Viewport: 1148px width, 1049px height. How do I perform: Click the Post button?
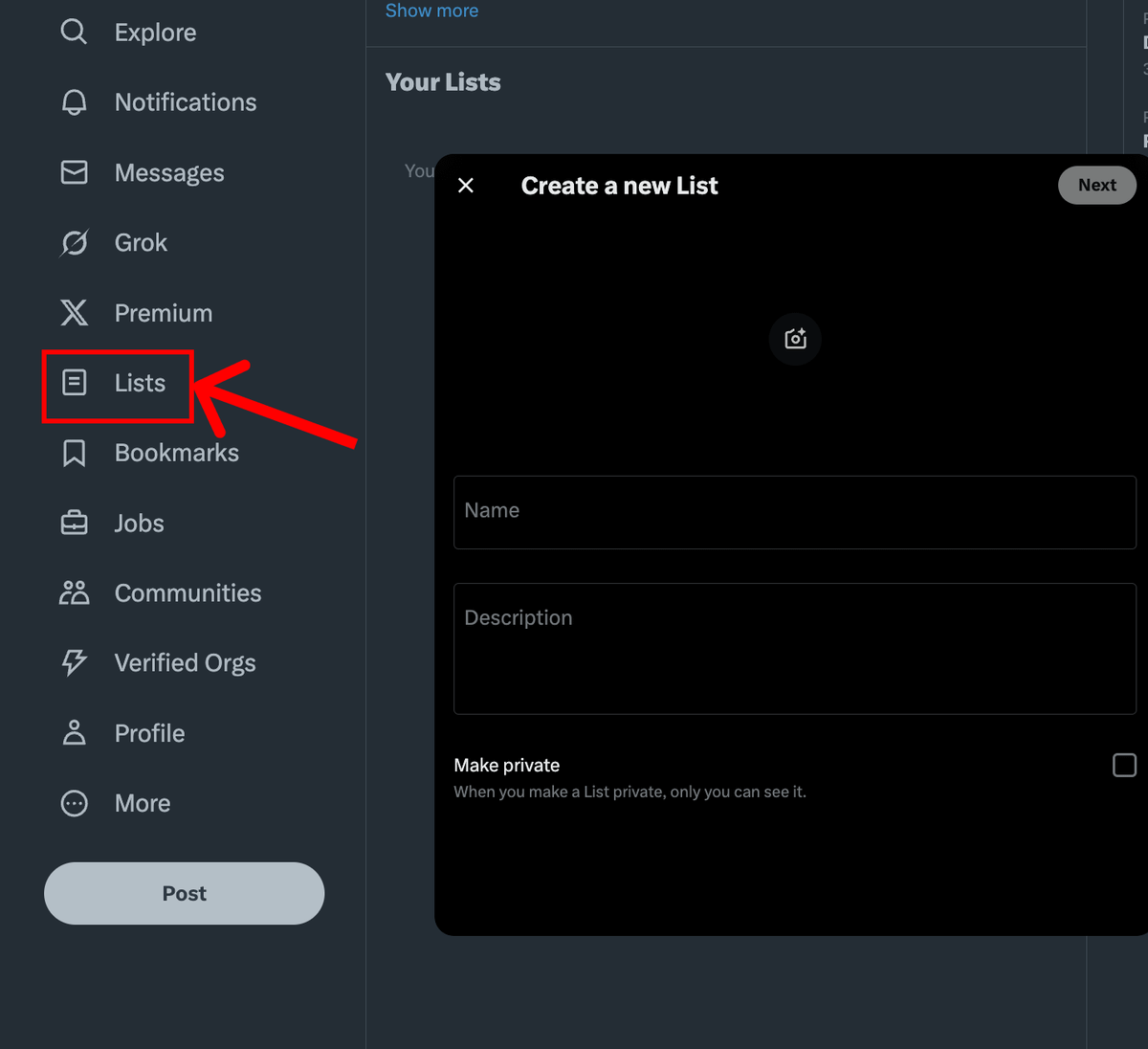point(184,893)
